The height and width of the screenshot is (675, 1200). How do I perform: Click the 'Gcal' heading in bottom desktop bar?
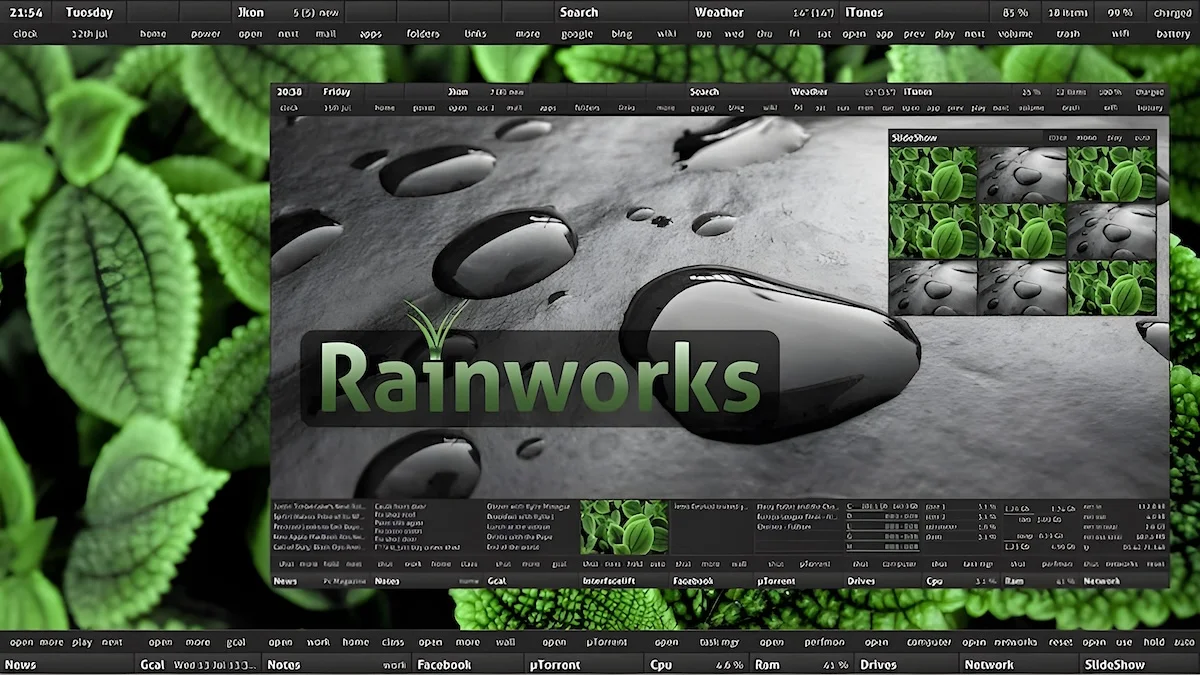tap(152, 664)
